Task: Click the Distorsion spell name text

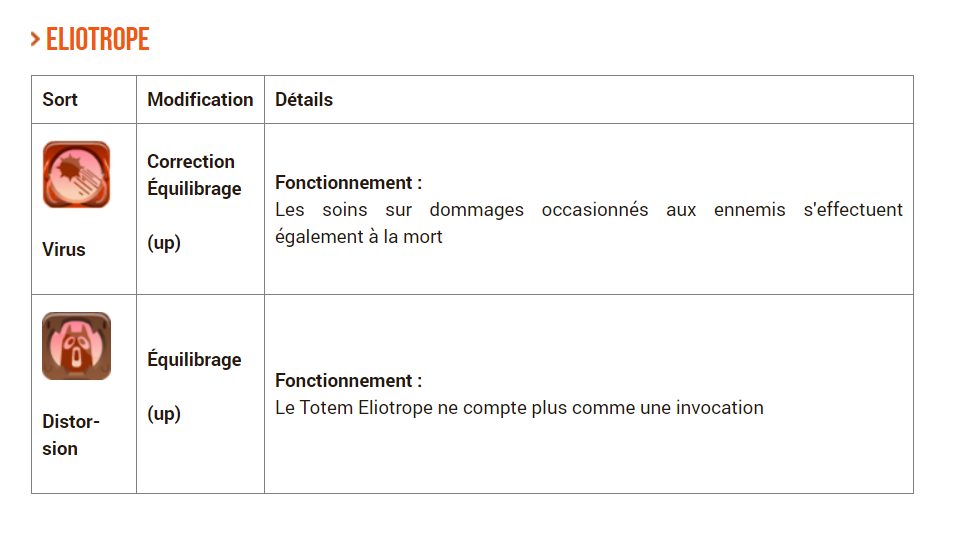Action: [70, 435]
